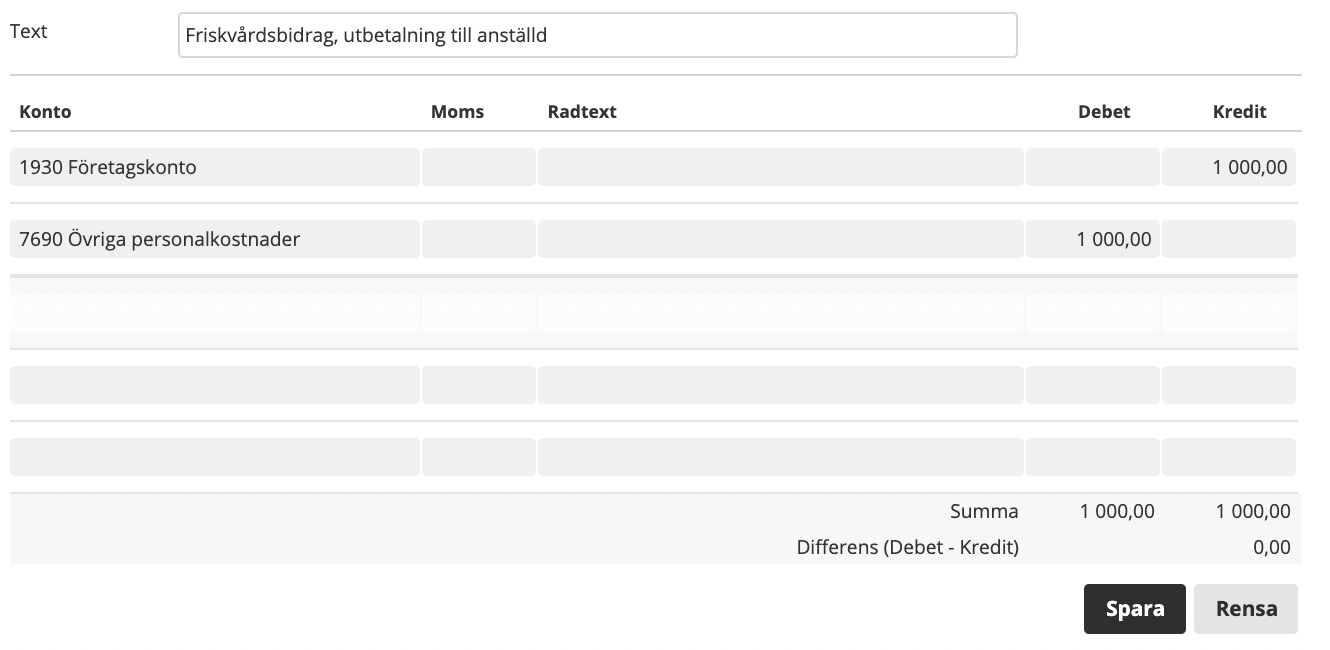The height and width of the screenshot is (650, 1330).
Task: Click the empty Konto field in third row
Action: tap(215, 312)
